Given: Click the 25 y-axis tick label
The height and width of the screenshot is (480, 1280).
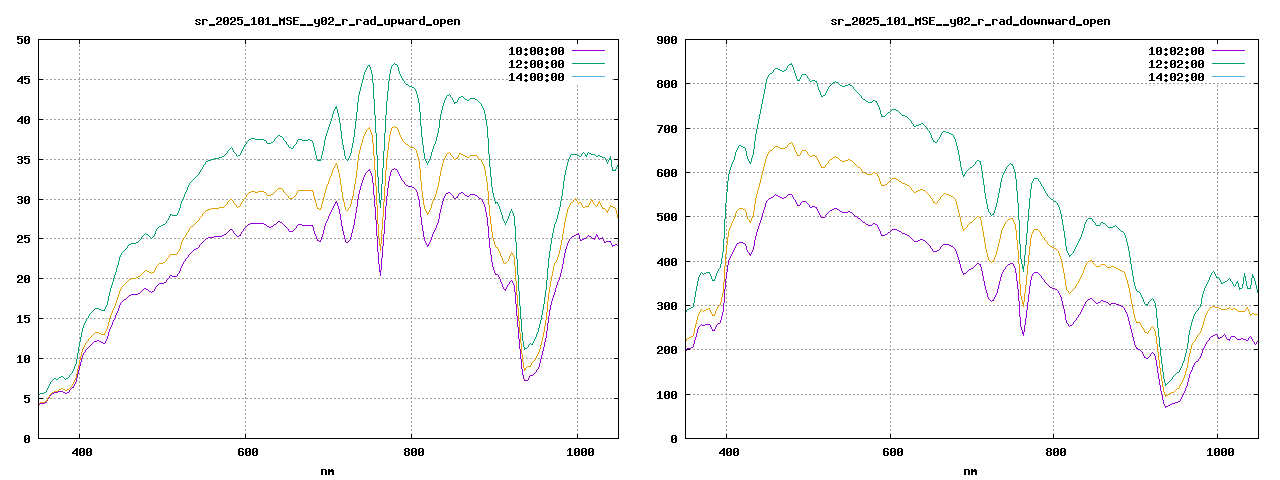Looking at the screenshot, I should click(23, 239).
